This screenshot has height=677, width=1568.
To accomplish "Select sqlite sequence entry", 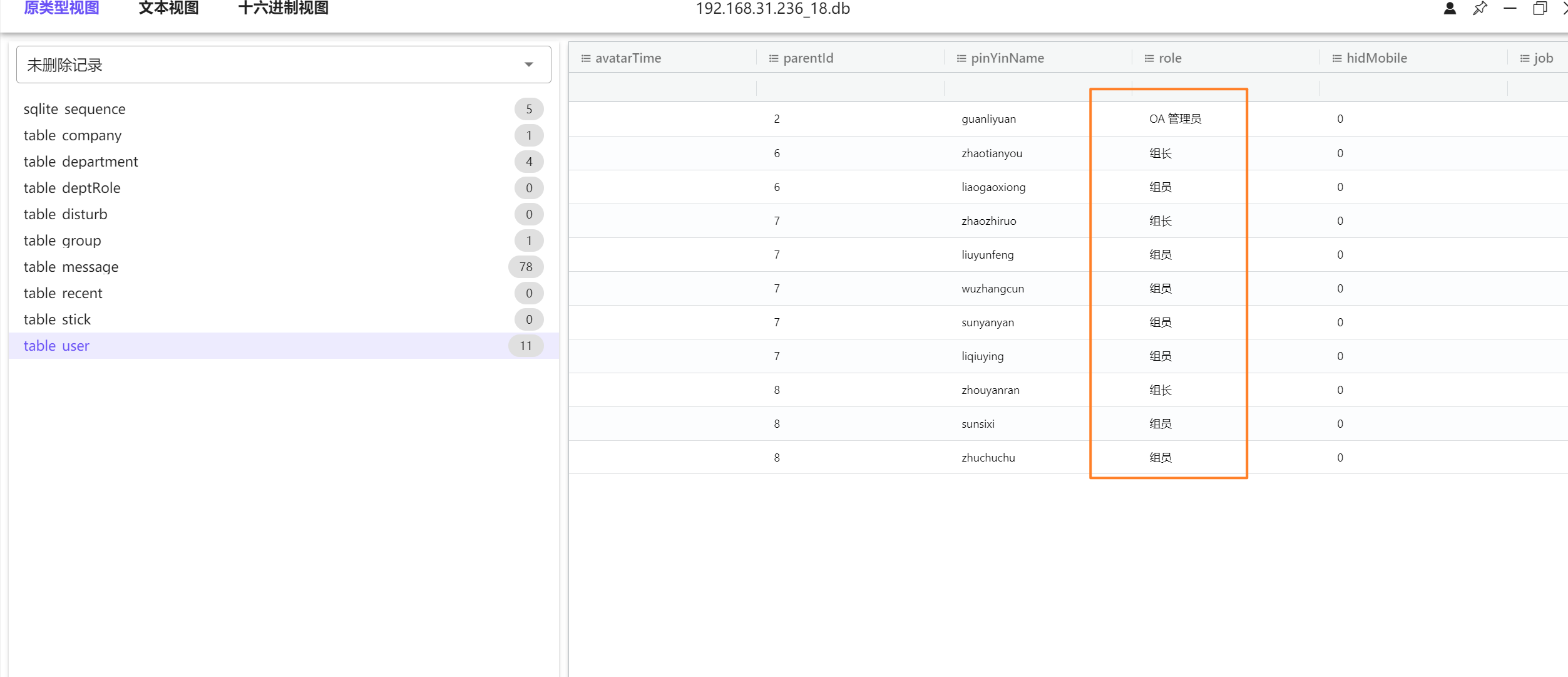I will click(x=74, y=109).
